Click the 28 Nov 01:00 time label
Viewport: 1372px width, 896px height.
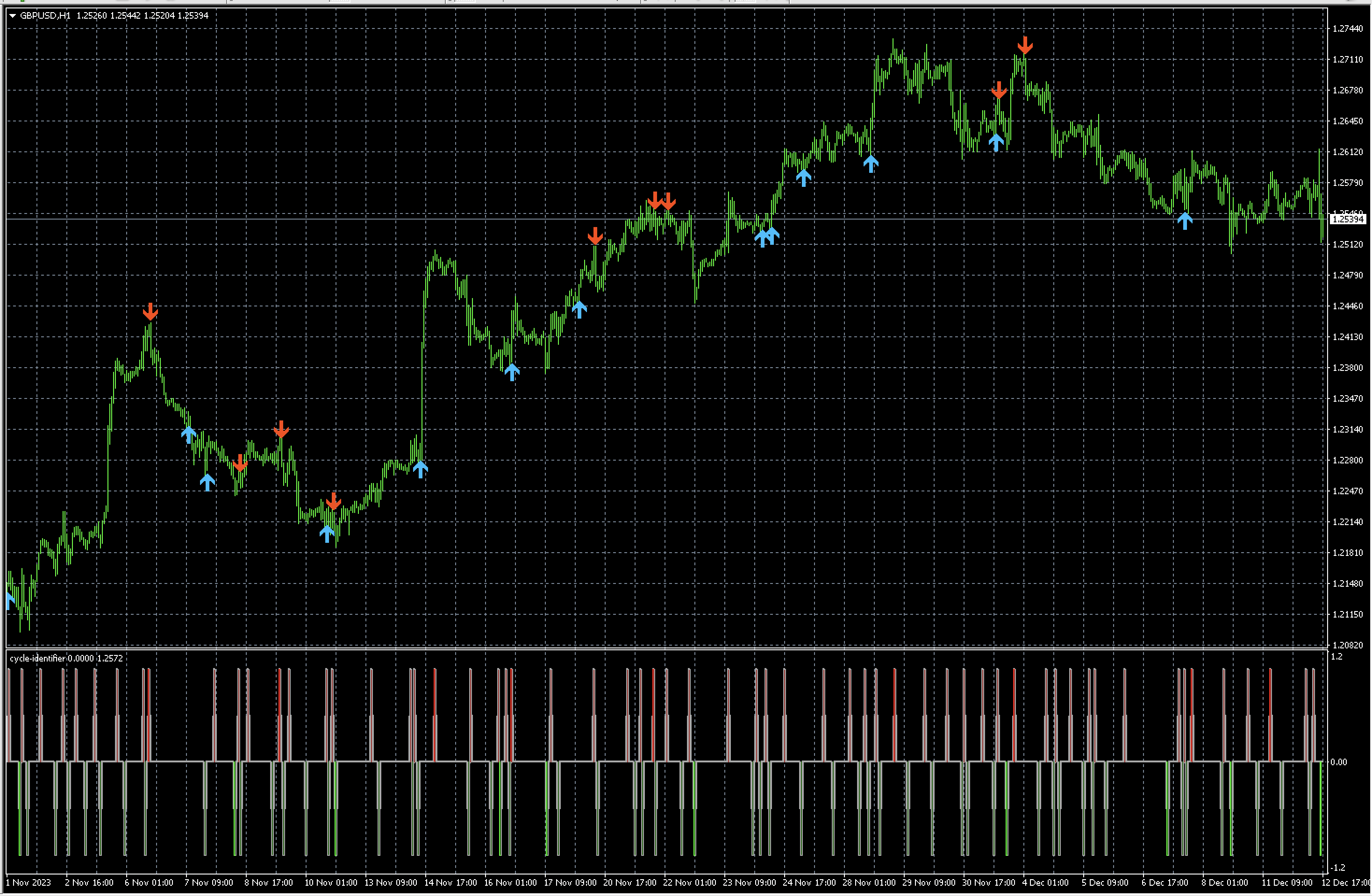point(870,883)
